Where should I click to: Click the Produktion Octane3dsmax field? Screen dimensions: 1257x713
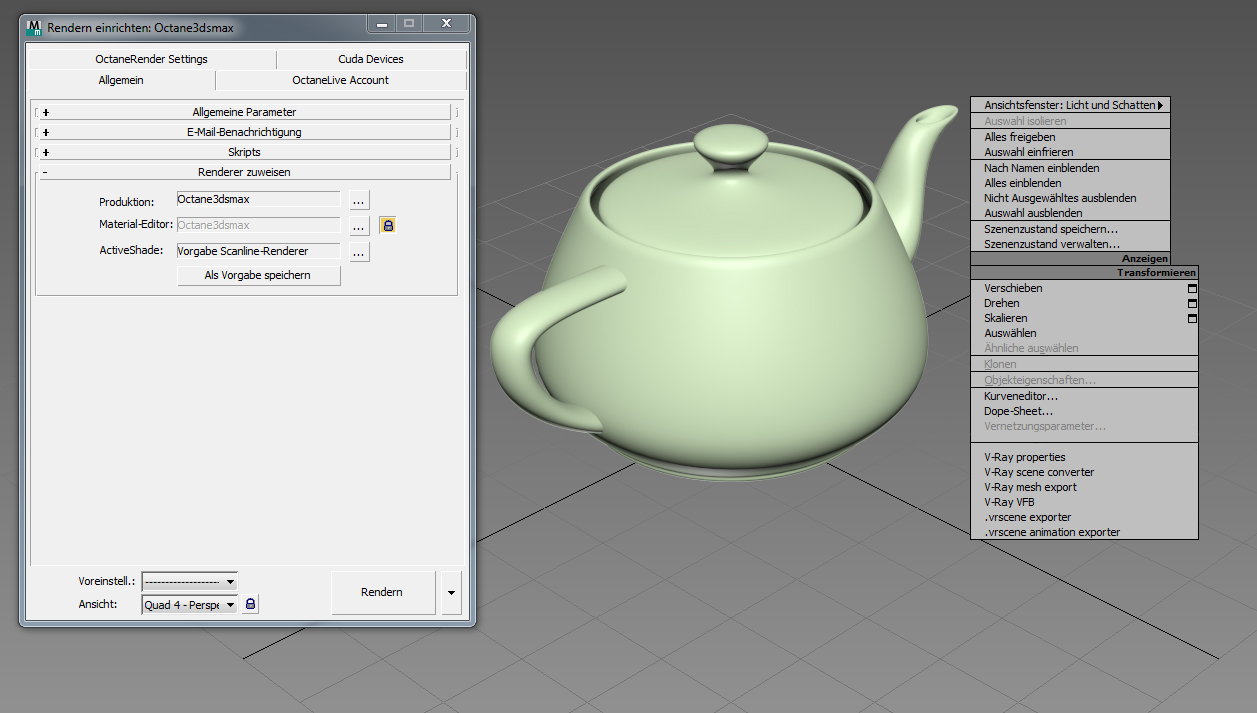[x=258, y=199]
